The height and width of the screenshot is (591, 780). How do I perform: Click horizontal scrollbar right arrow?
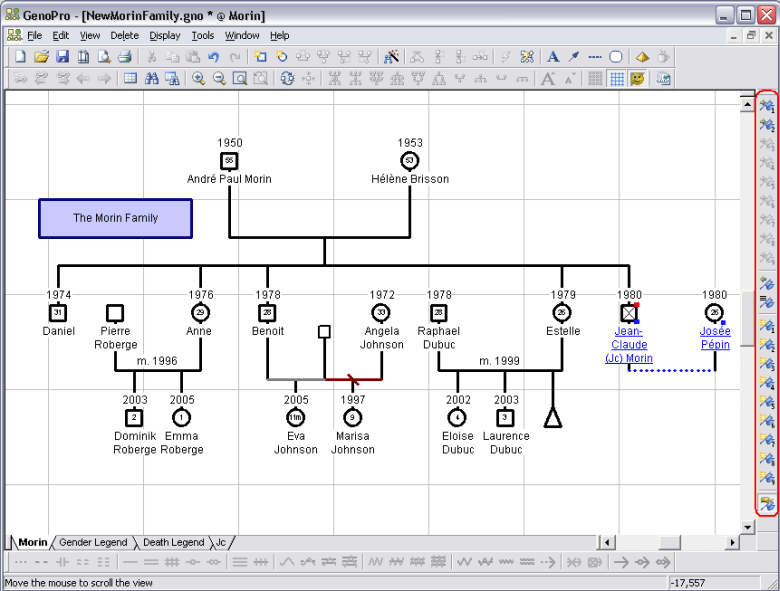732,542
